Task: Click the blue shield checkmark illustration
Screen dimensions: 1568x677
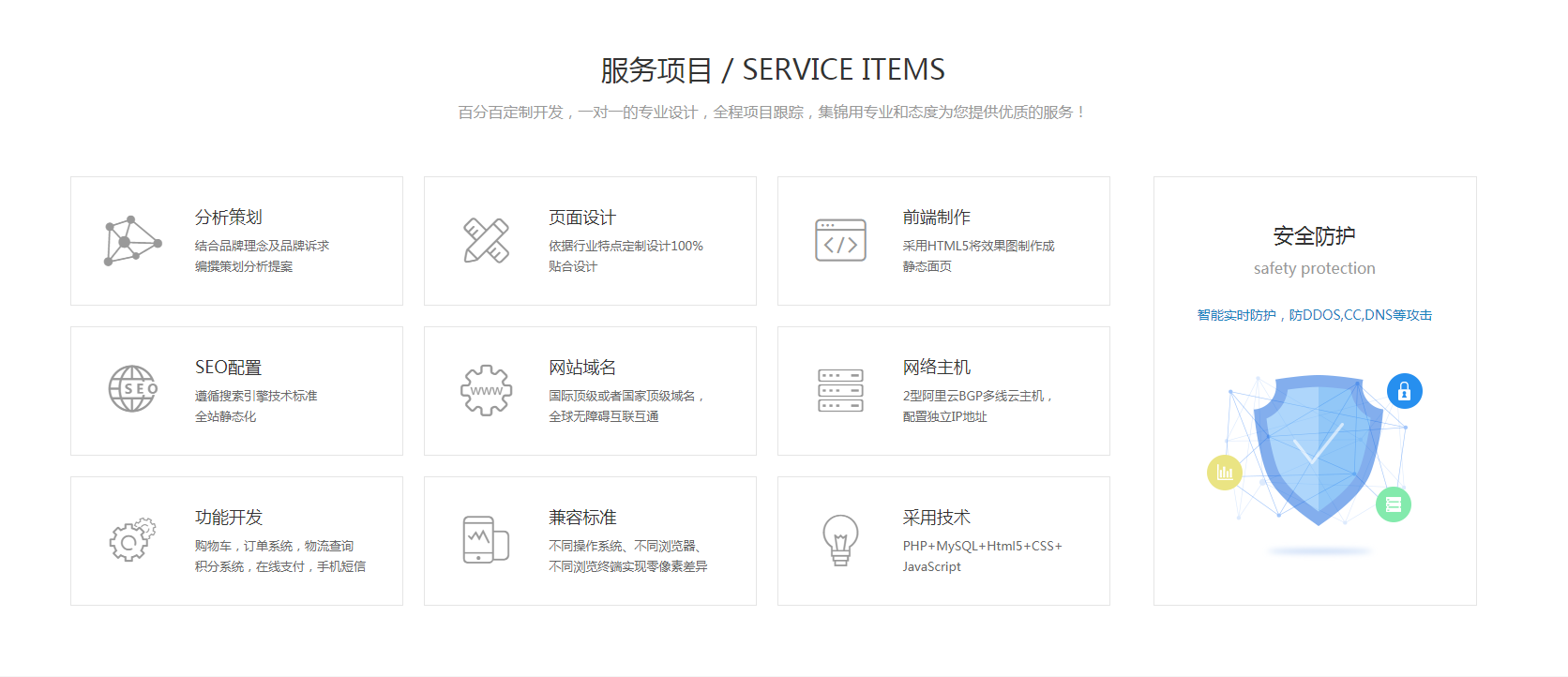Action: coord(1319,450)
